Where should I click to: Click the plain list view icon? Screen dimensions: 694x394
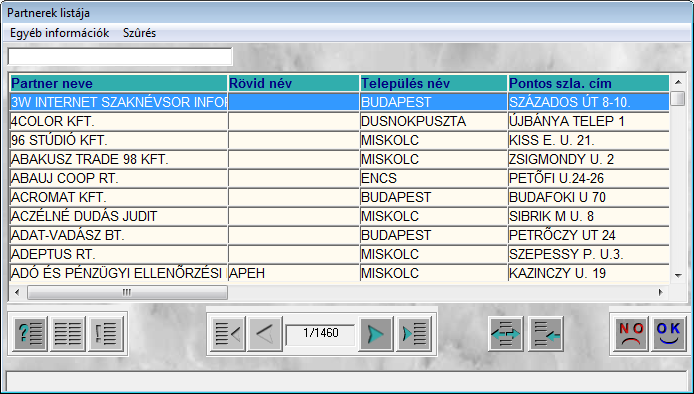click(68, 334)
